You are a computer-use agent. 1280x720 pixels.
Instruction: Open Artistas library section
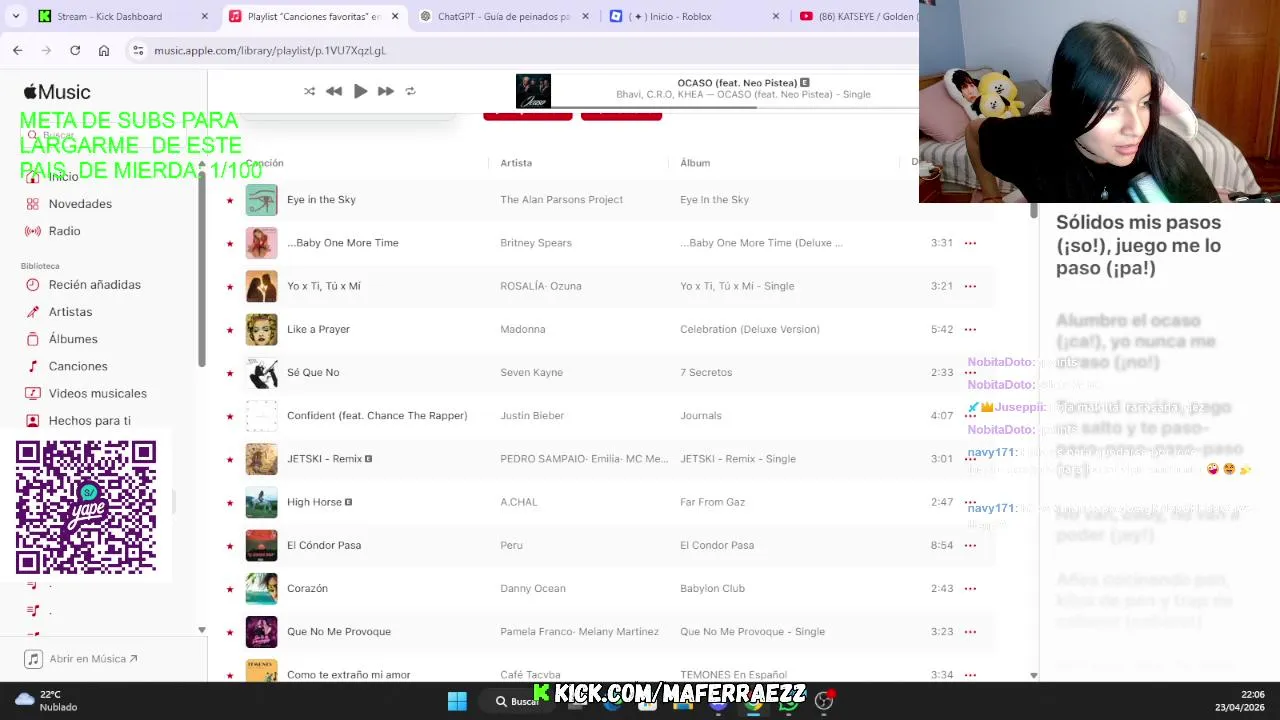(x=70, y=312)
